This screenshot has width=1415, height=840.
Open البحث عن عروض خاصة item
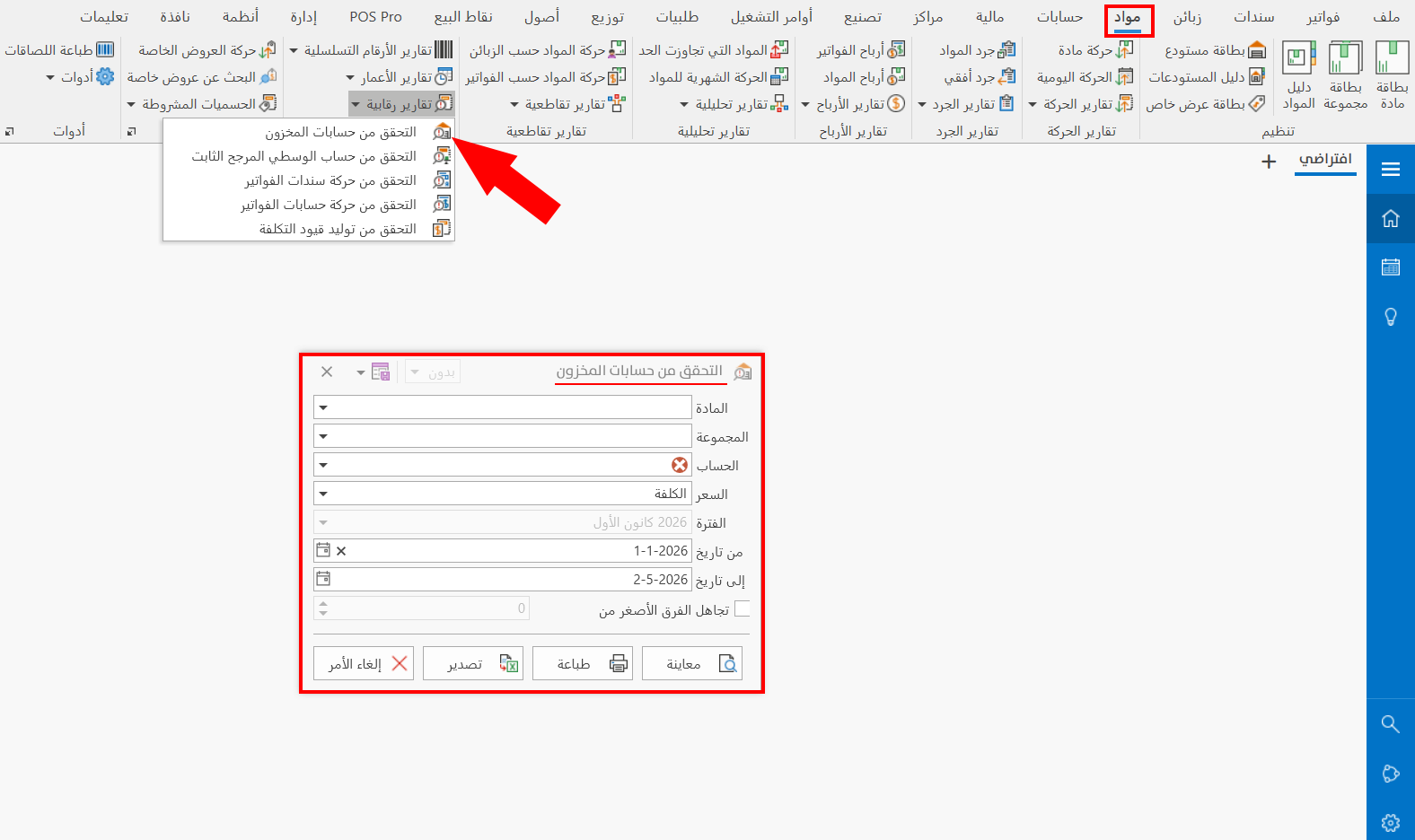click(x=202, y=77)
